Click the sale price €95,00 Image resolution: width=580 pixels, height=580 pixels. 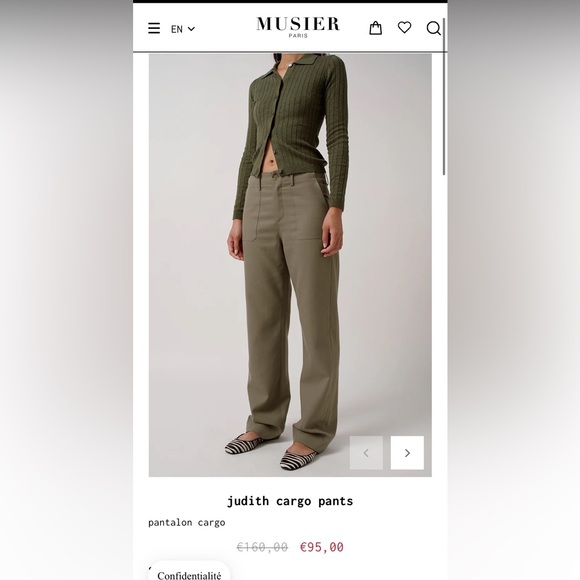tap(322, 547)
